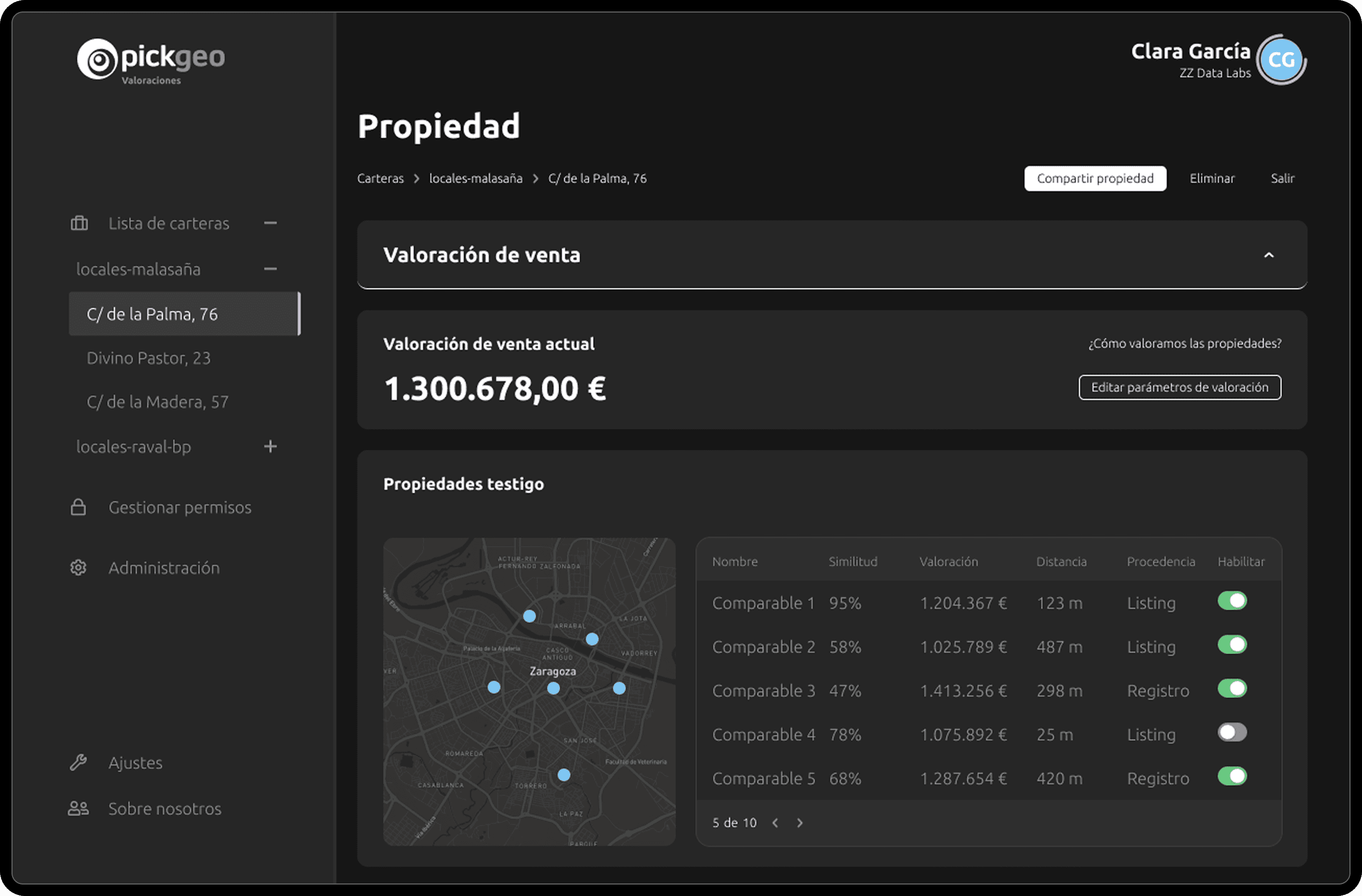Sort by Similitud column header
Screen dimensions: 1362x896
(853, 561)
